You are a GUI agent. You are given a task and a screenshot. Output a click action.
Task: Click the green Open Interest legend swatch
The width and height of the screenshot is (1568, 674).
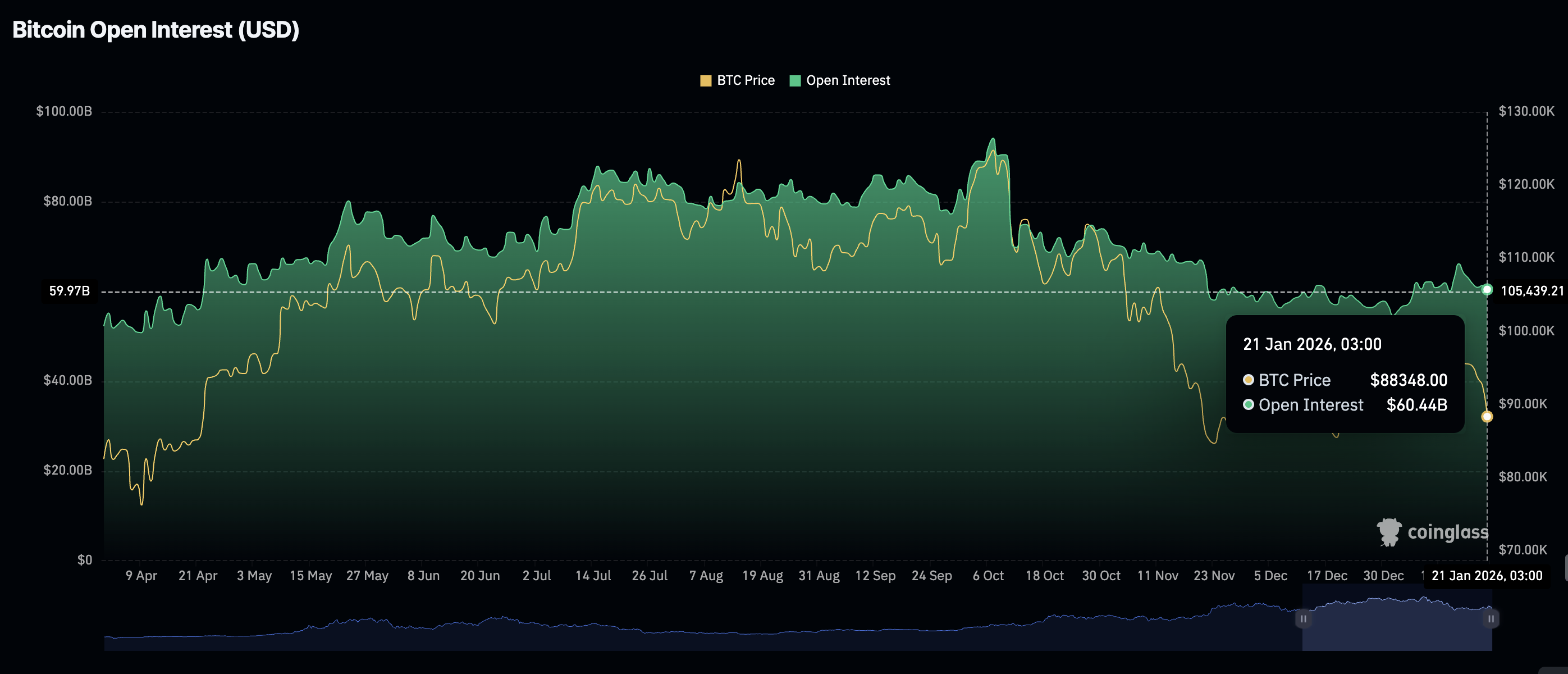795,81
